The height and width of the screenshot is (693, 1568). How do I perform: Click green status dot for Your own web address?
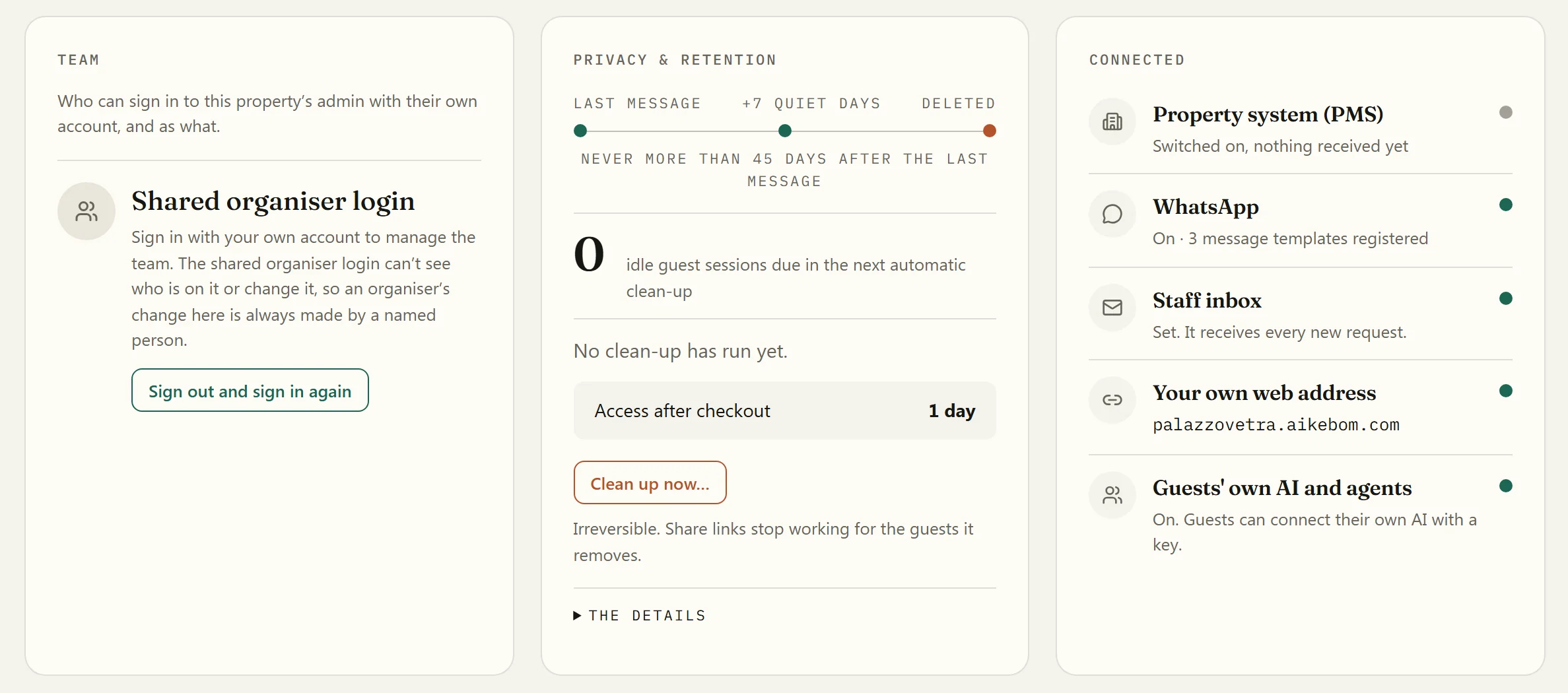pyautogui.click(x=1506, y=391)
